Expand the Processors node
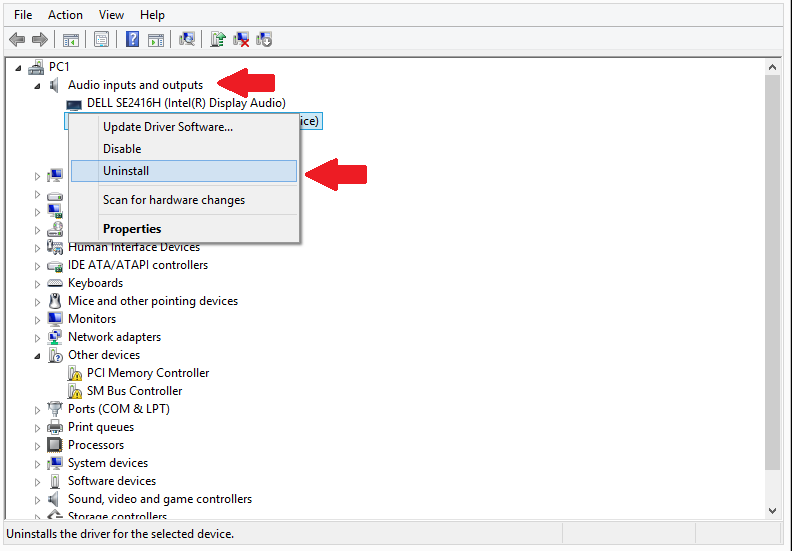The width and height of the screenshot is (792, 551). click(37, 446)
